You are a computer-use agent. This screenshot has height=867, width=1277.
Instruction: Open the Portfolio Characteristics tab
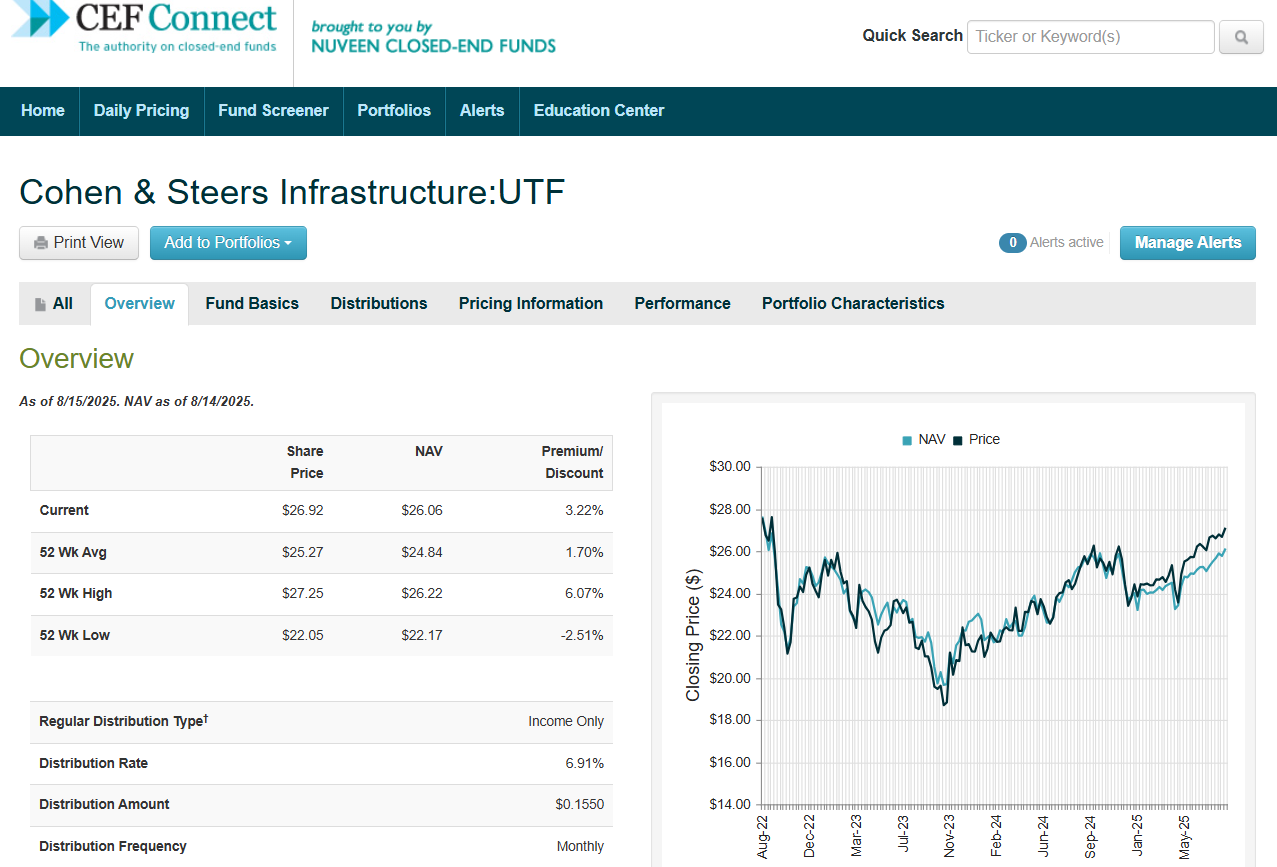pyautogui.click(x=853, y=304)
